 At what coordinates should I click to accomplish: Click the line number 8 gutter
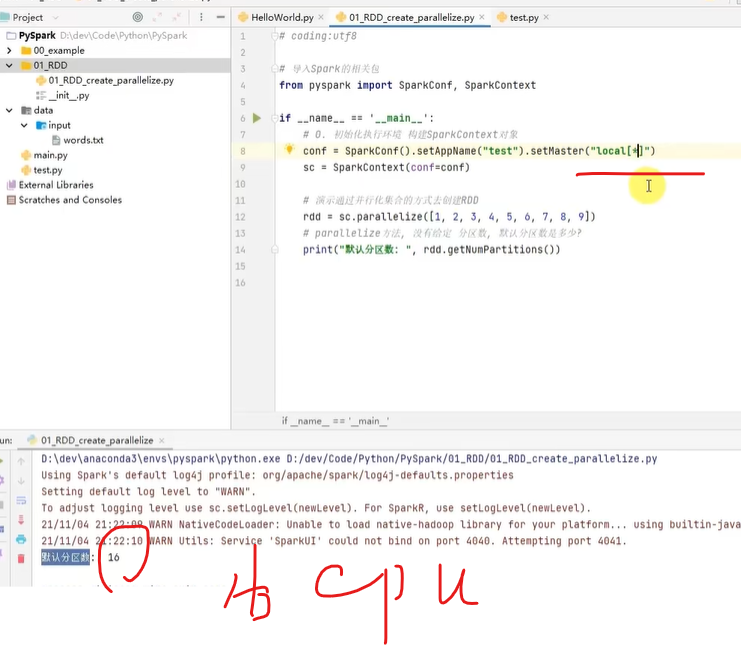point(242,151)
